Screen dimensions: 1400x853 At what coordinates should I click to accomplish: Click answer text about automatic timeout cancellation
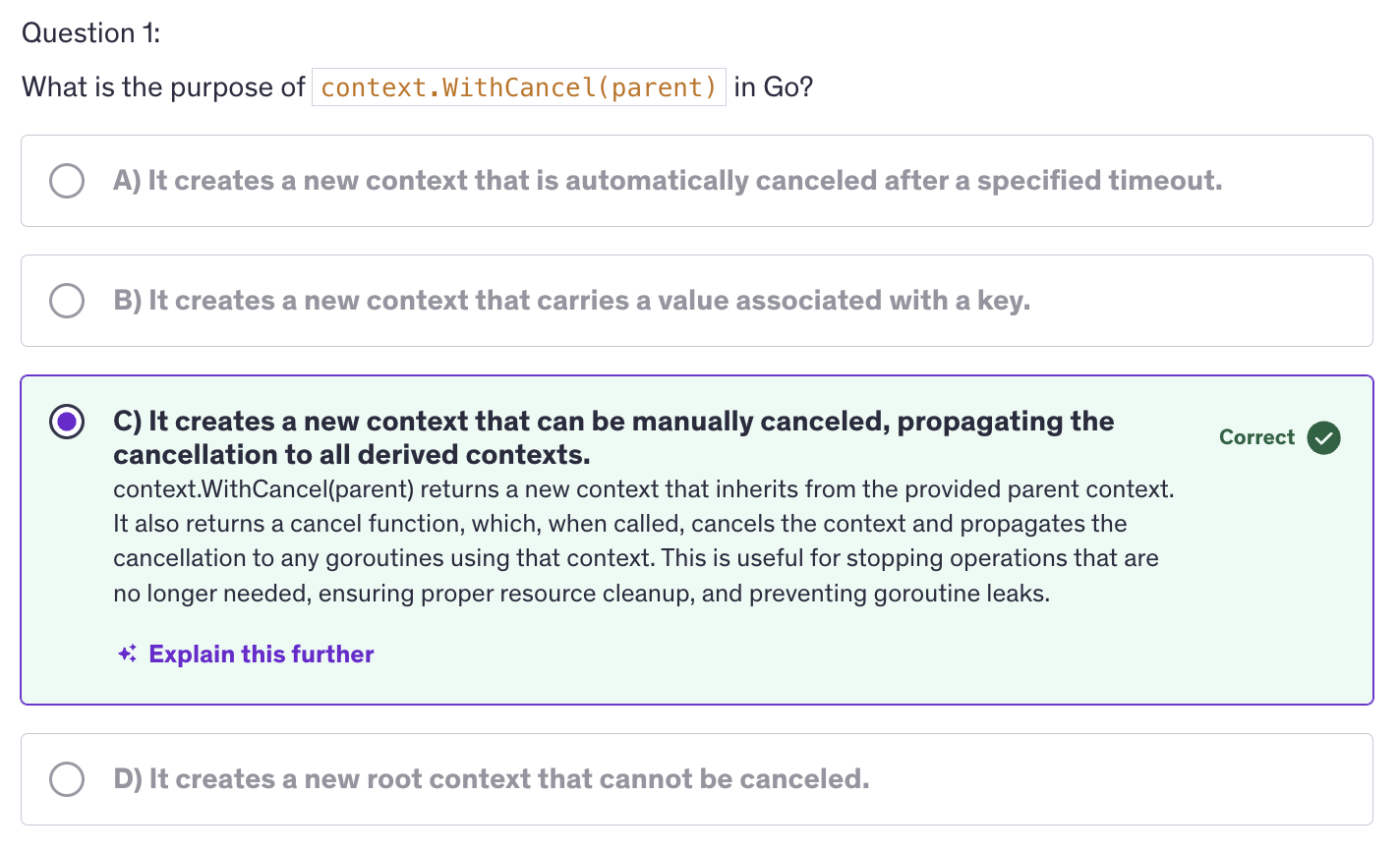point(668,181)
